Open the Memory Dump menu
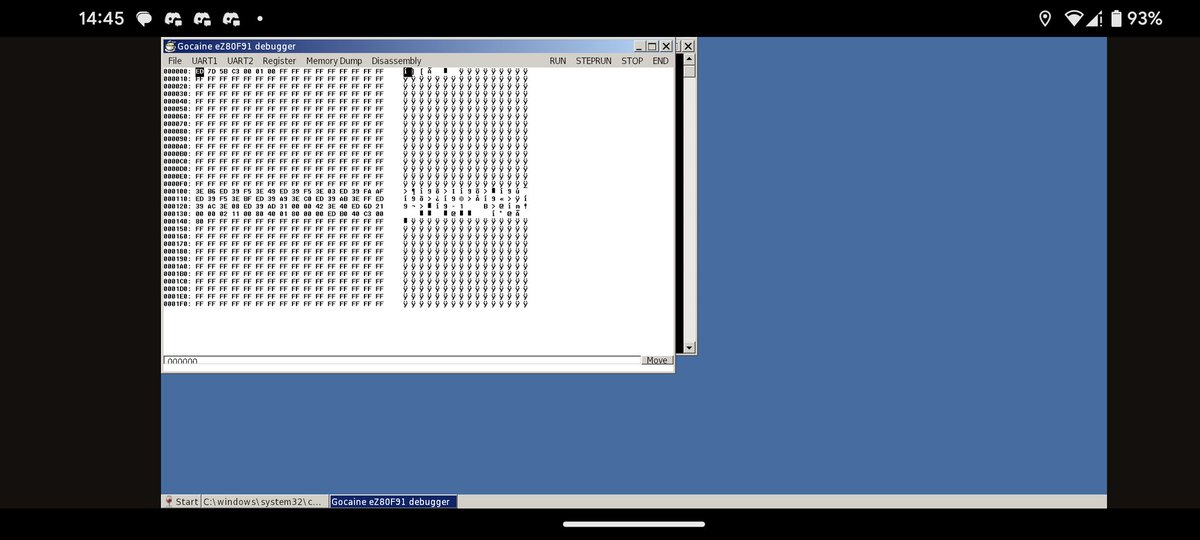1200x540 pixels. click(334, 61)
